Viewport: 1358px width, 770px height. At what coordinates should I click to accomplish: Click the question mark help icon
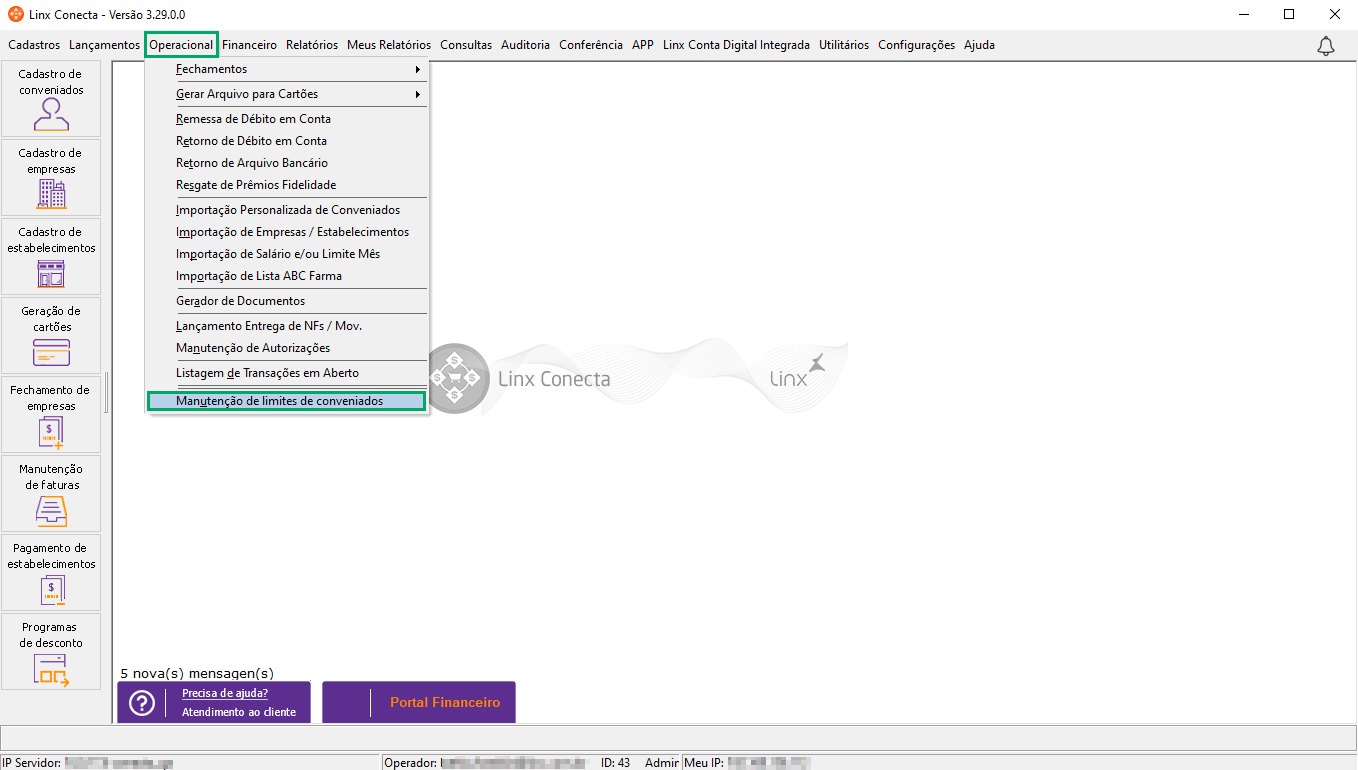point(142,703)
